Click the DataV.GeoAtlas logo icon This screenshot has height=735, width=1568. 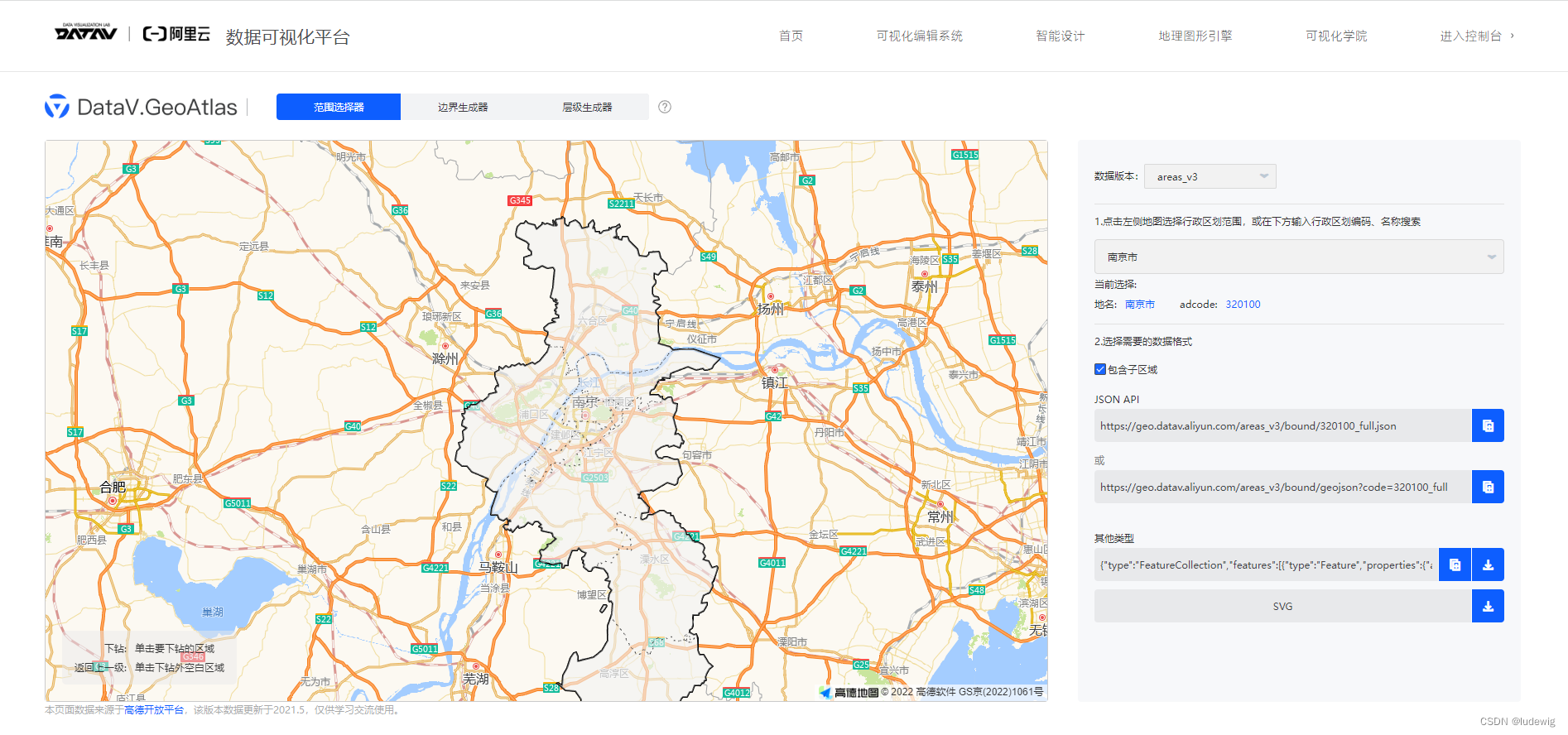57,106
